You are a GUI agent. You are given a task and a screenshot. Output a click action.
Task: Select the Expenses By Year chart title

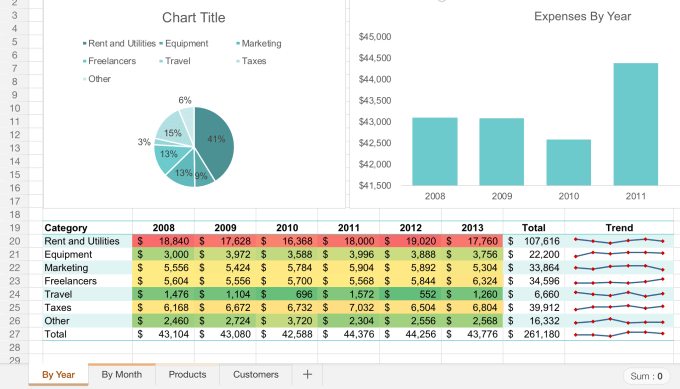click(x=582, y=16)
